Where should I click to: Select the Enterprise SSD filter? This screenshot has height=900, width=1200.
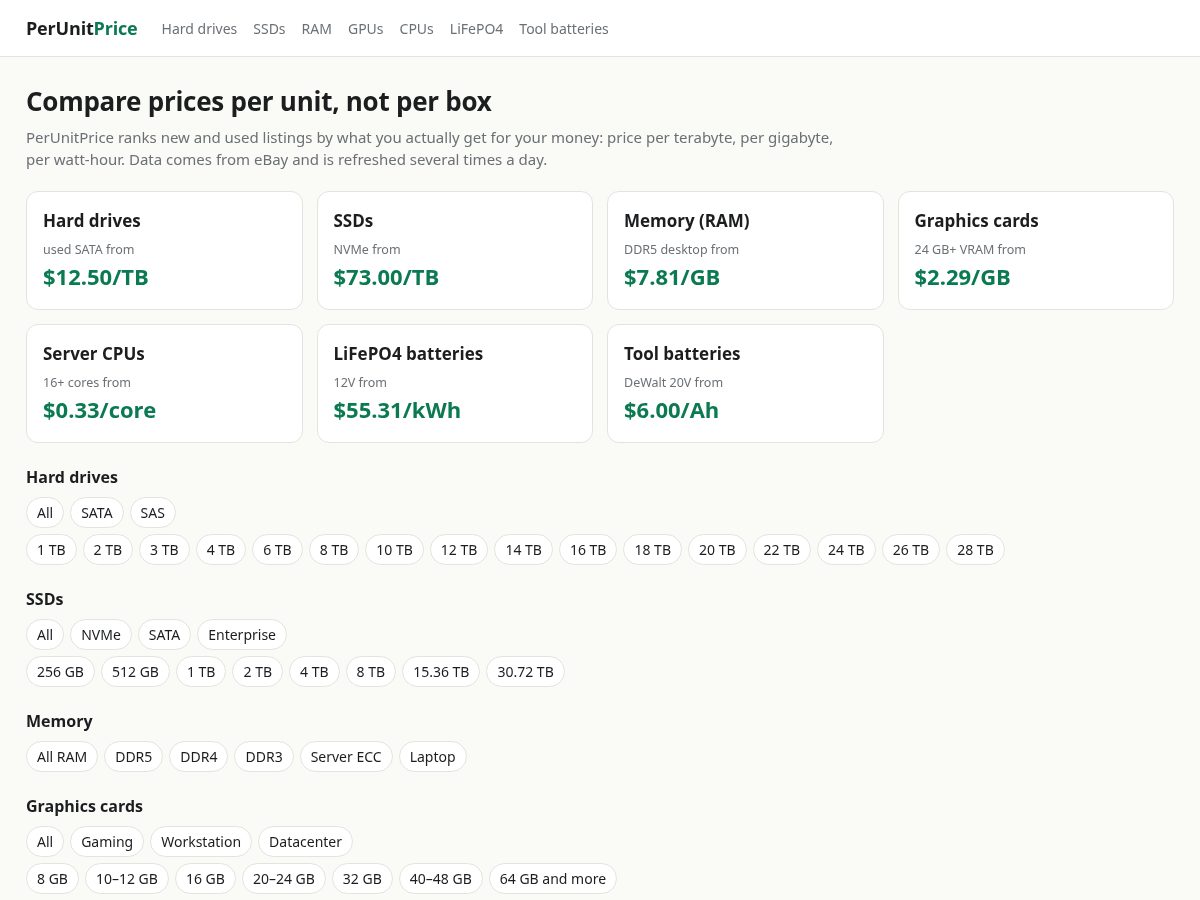click(242, 635)
